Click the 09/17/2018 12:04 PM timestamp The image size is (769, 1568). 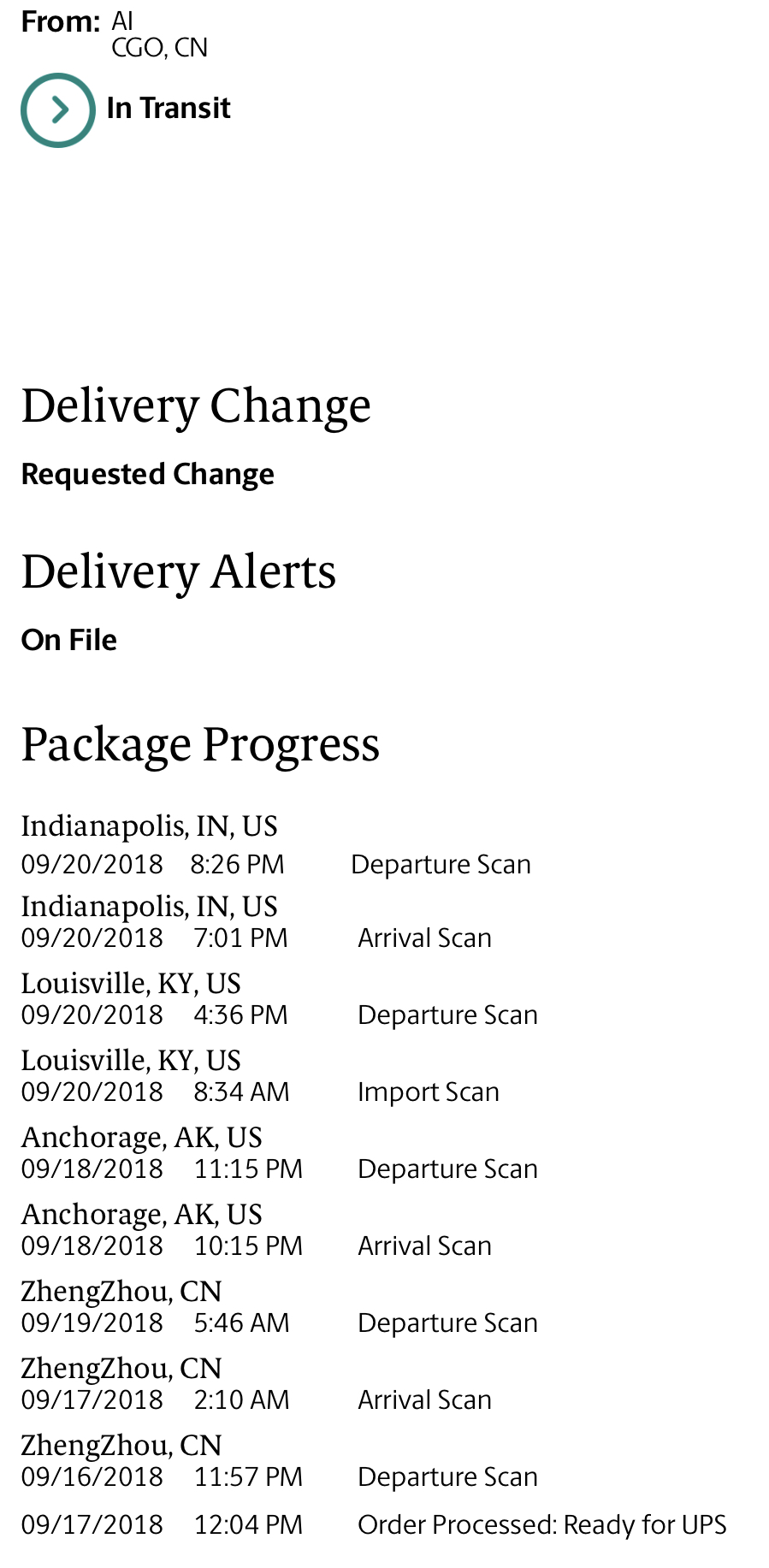tap(163, 1524)
